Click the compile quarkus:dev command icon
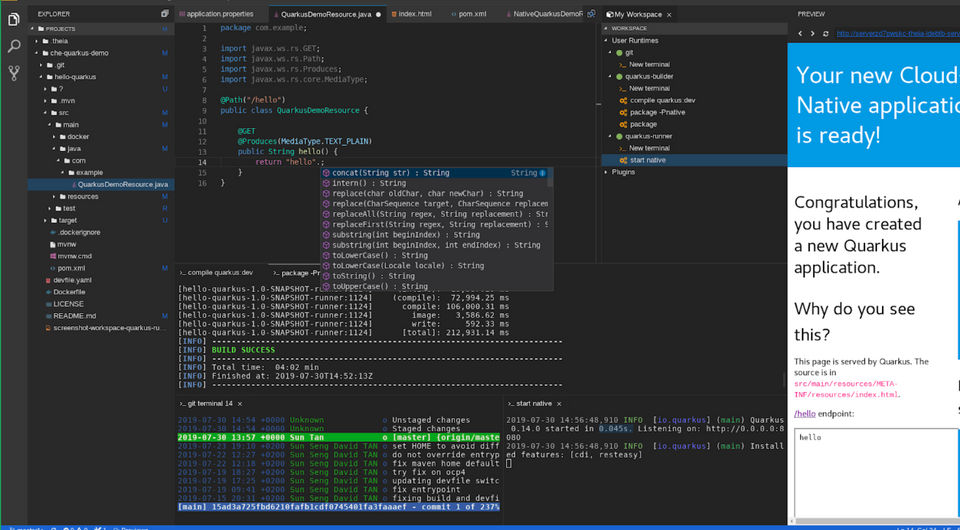Viewport: 960px width, 530px height. 623,100
